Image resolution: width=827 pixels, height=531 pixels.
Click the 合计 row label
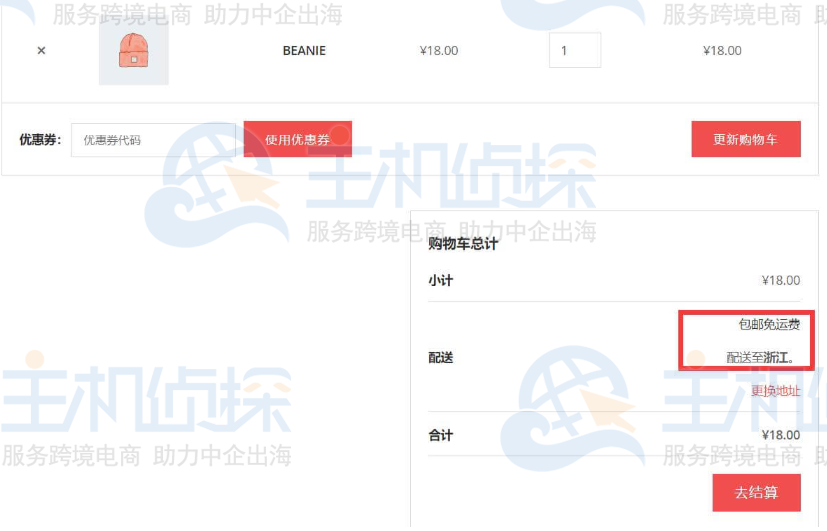click(440, 435)
